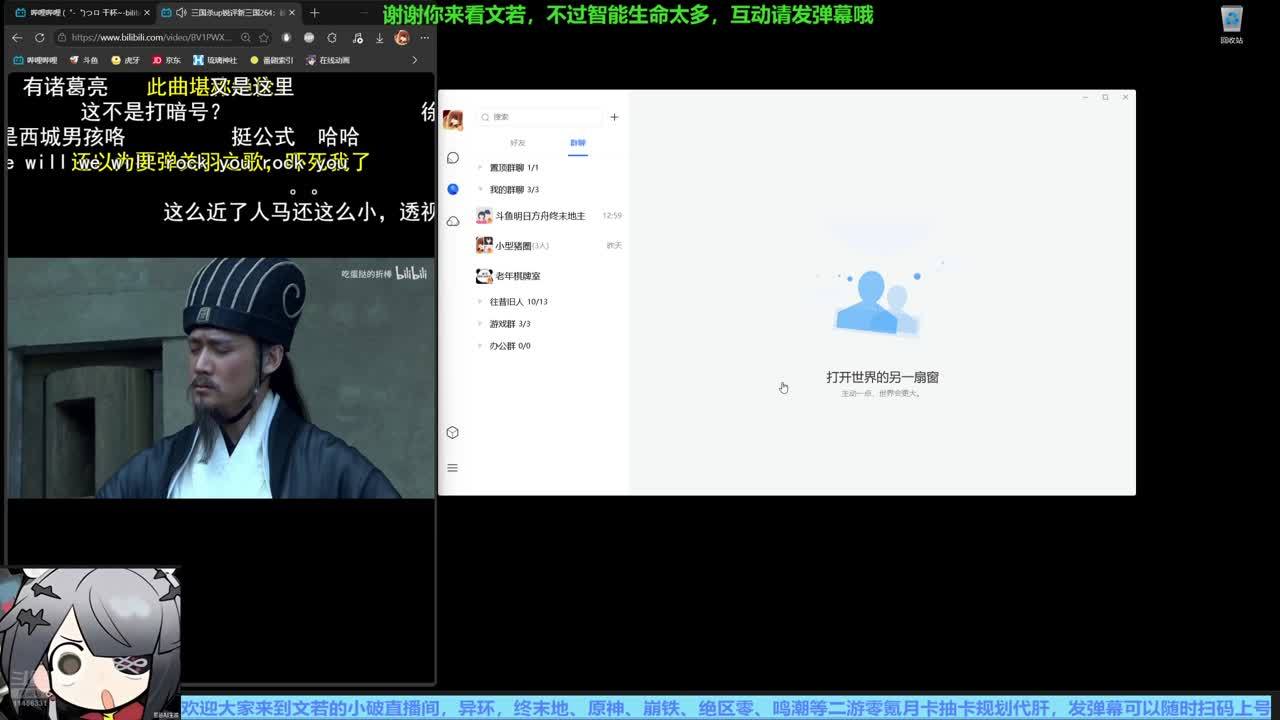The height and width of the screenshot is (720, 1280).
Task: Open the Recycle Bin desktop icon
Action: point(1231,24)
